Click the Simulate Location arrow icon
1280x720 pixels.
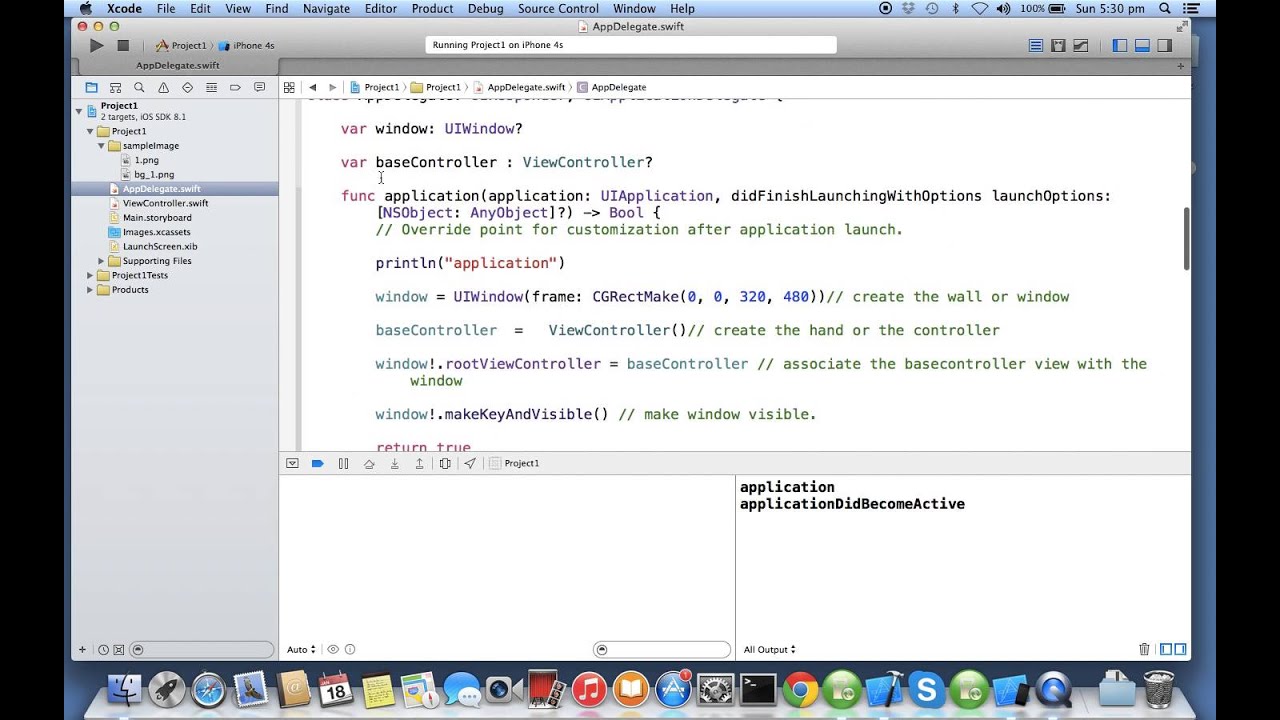coord(470,463)
